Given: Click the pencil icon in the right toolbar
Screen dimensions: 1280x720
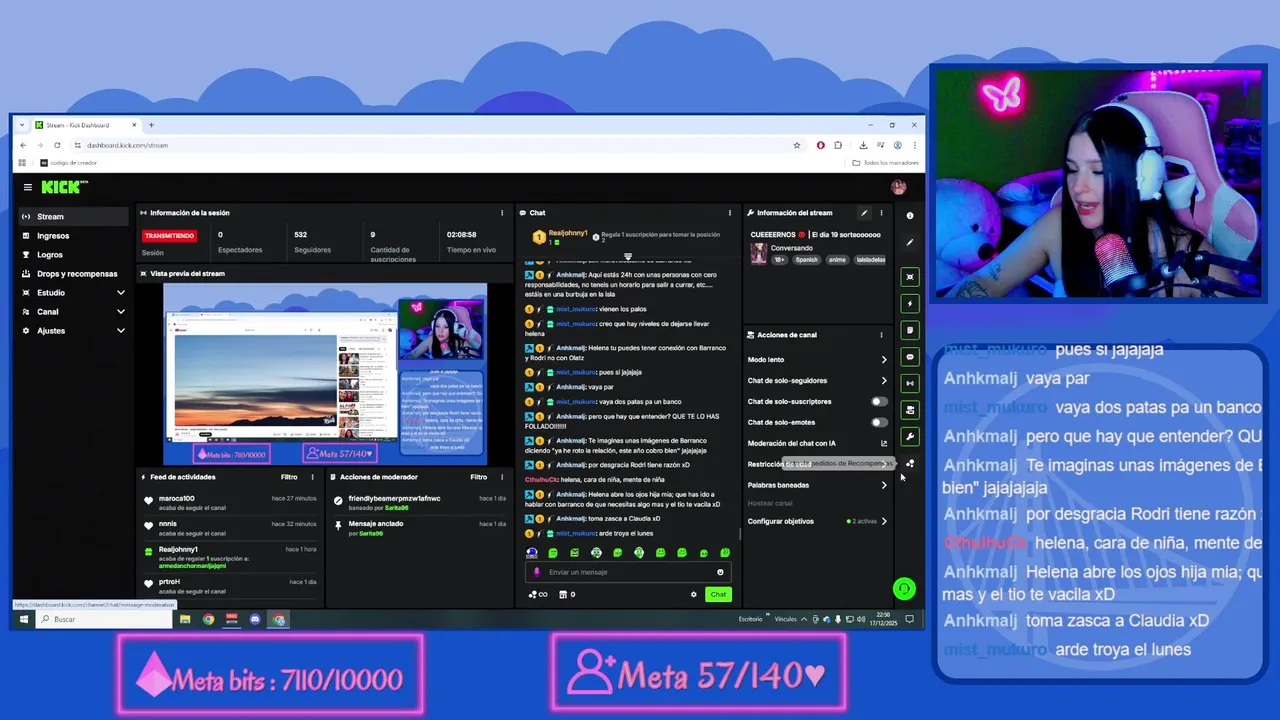Looking at the screenshot, I should [x=909, y=242].
